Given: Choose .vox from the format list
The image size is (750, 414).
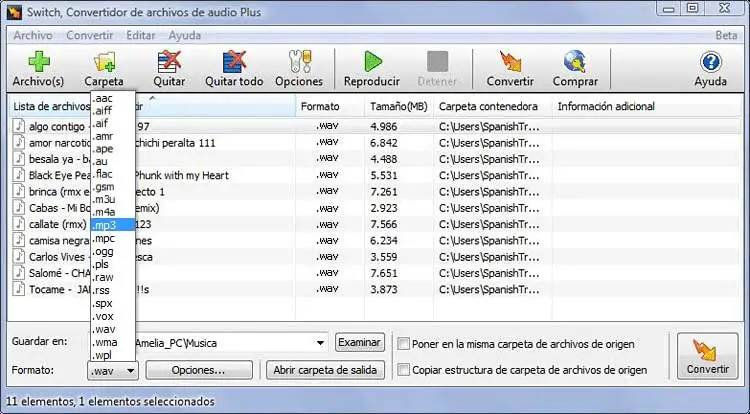Looking at the screenshot, I should [113, 316].
